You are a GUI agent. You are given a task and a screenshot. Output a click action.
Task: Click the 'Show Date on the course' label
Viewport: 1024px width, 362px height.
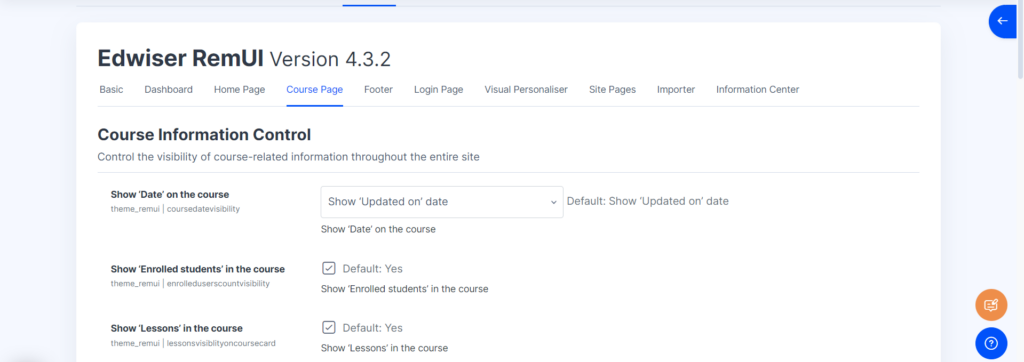point(170,195)
